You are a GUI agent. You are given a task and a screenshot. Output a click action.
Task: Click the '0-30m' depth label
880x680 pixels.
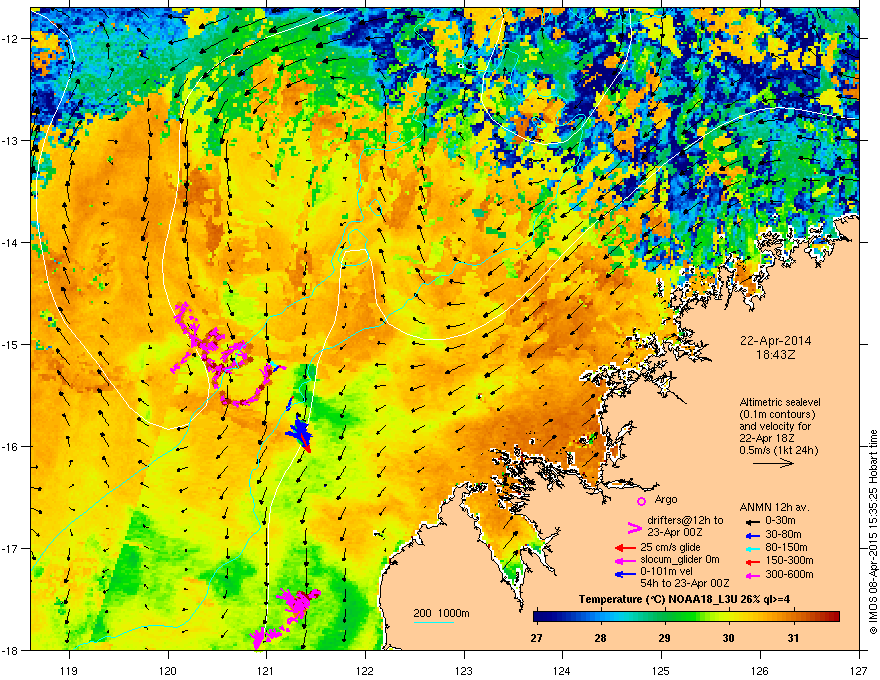(x=781, y=521)
